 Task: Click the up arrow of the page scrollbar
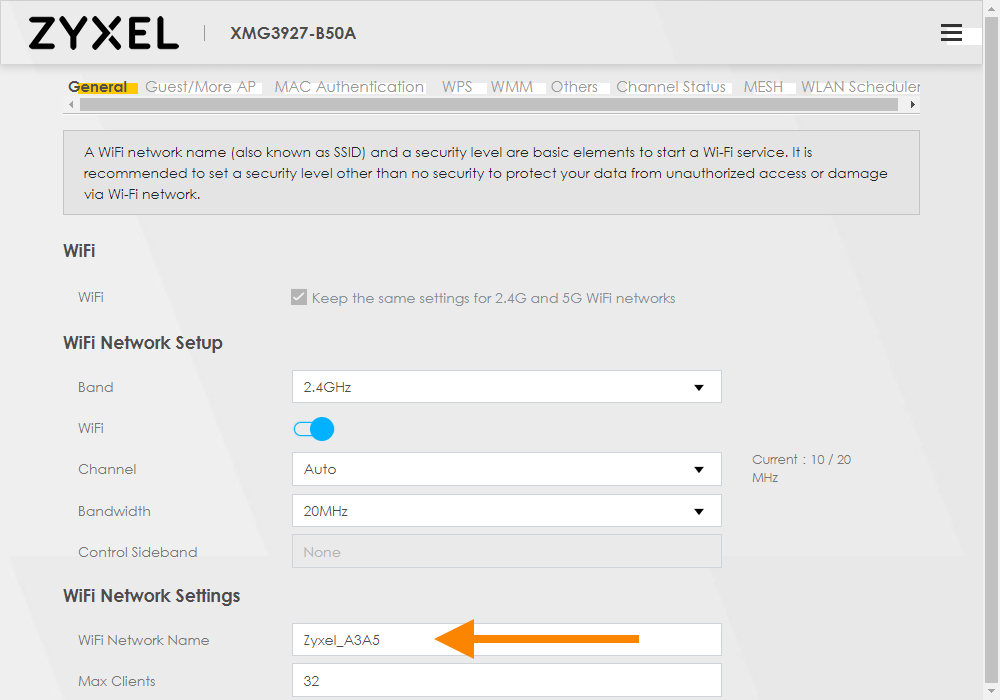click(992, 8)
